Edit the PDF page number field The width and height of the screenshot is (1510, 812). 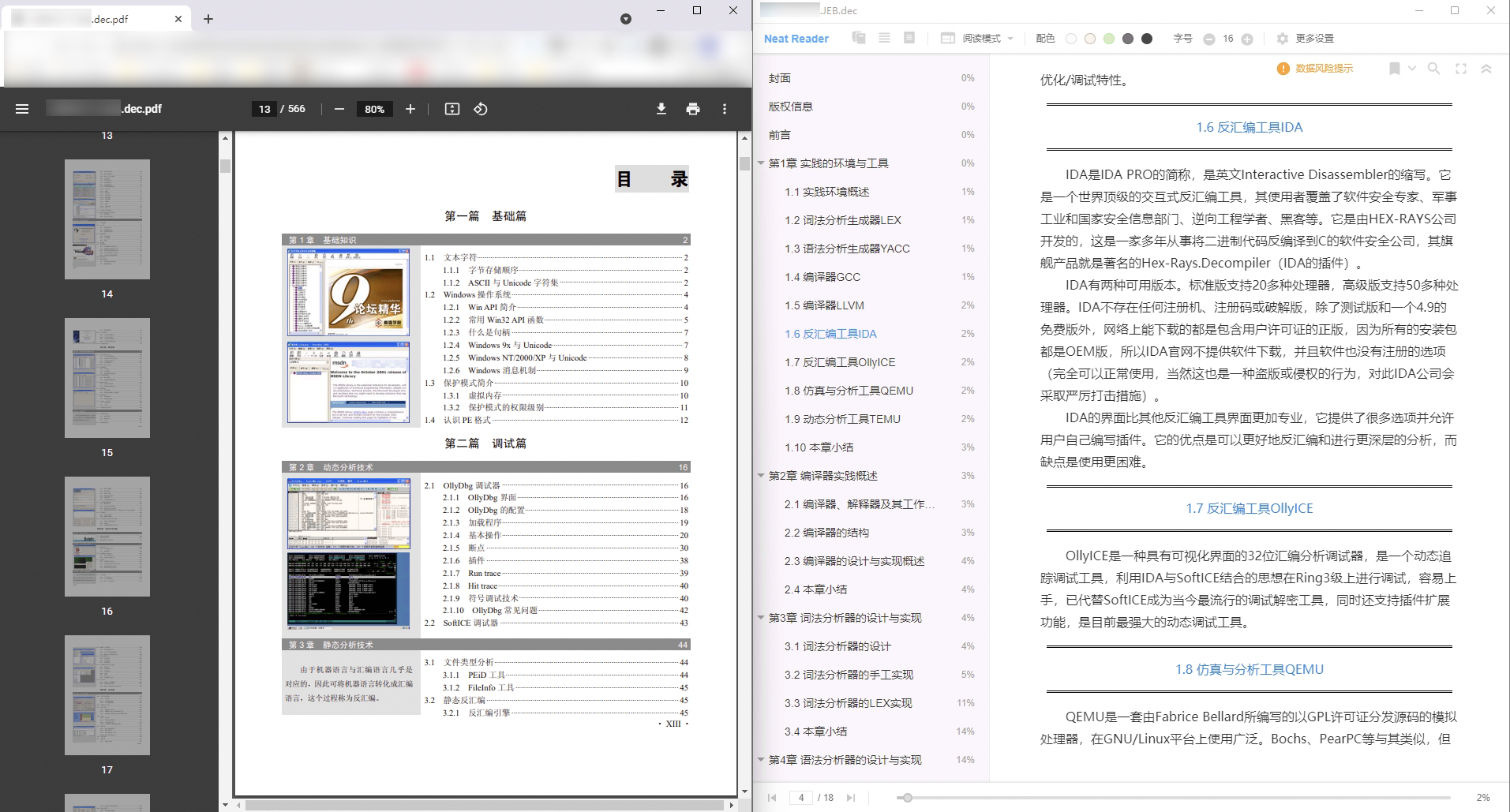[x=264, y=109]
